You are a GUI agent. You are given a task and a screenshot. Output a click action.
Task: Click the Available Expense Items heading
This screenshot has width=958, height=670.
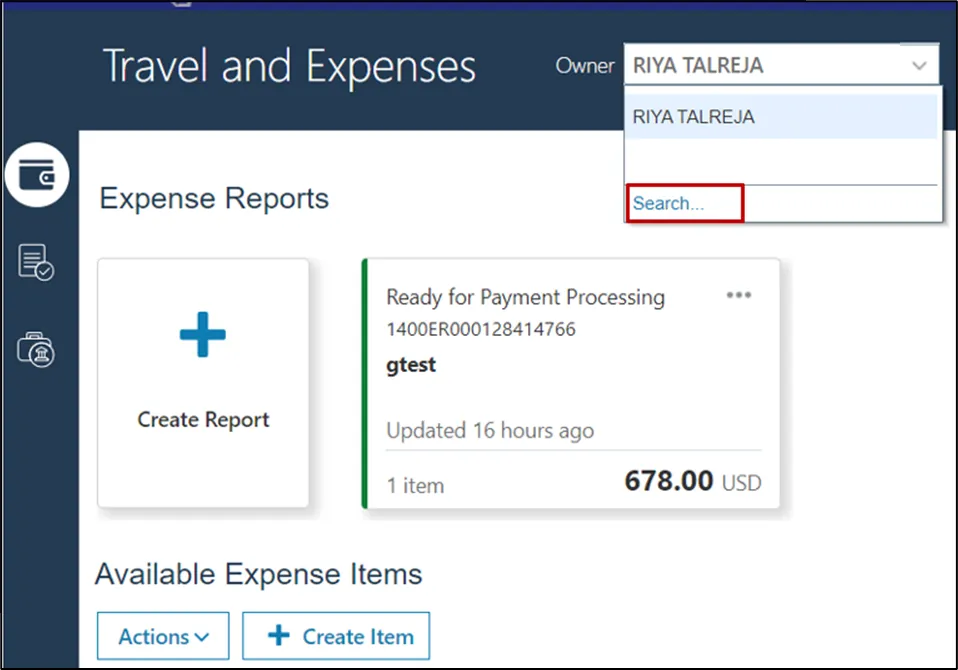coord(258,574)
